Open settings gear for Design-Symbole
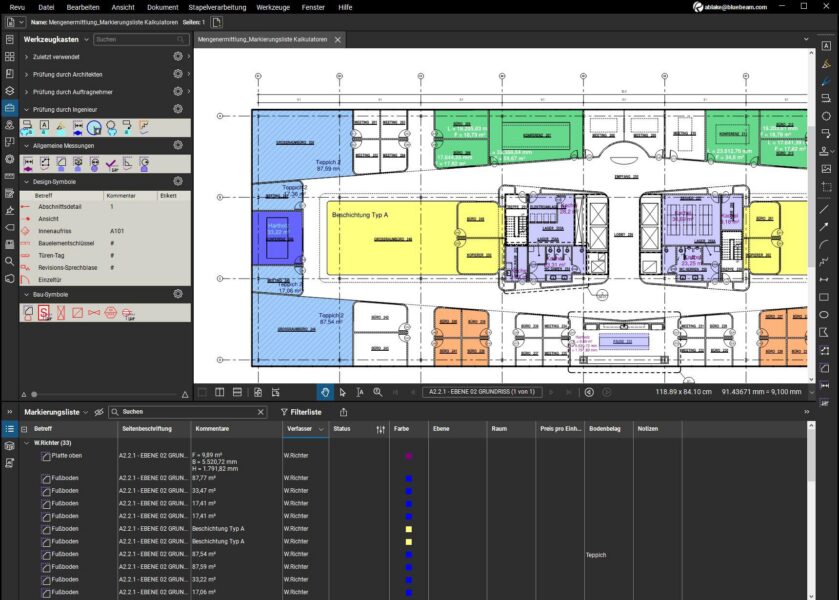Viewport: 839px width, 600px height. coord(177,182)
